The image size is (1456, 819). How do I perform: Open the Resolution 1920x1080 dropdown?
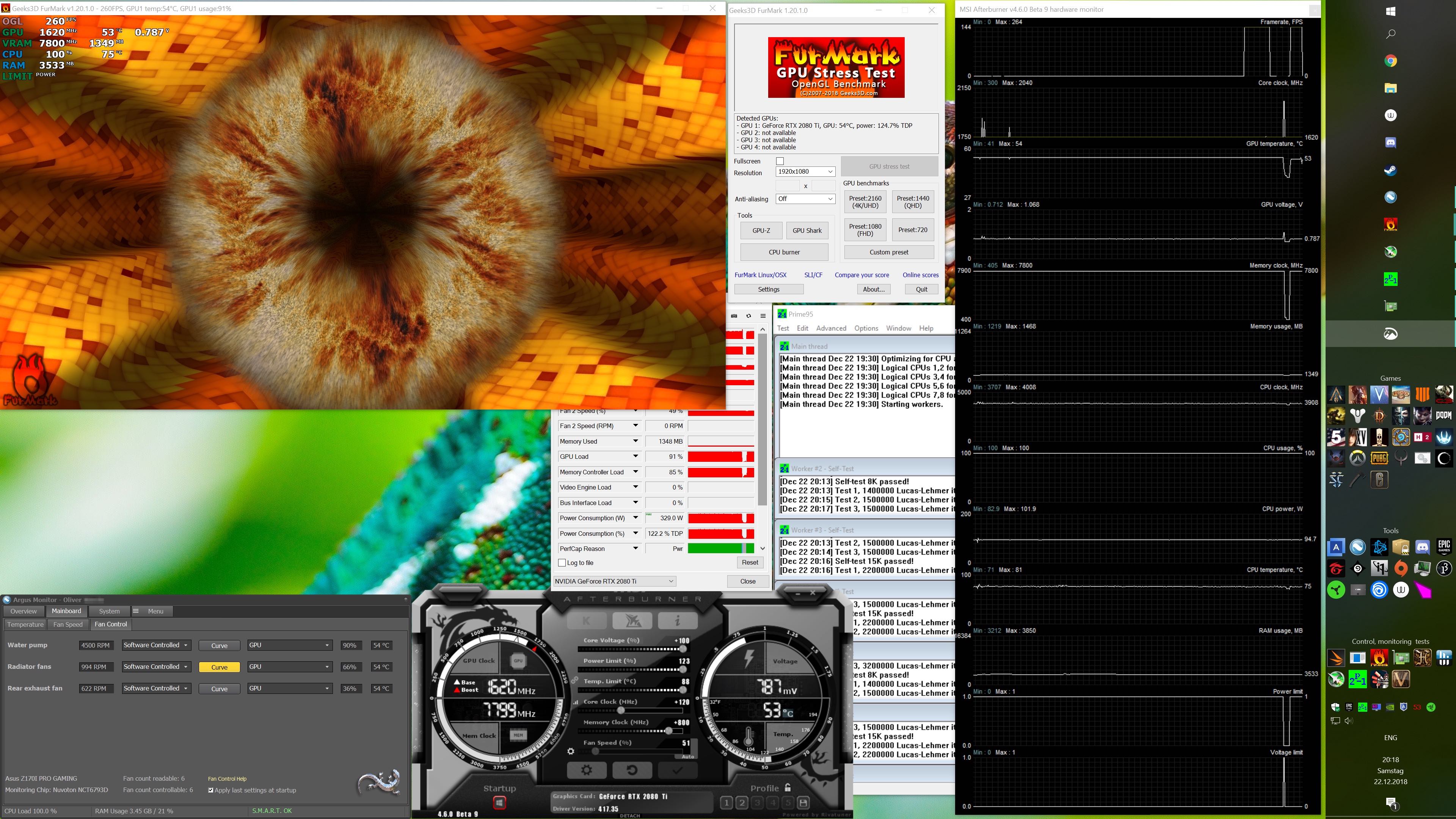[x=805, y=172]
